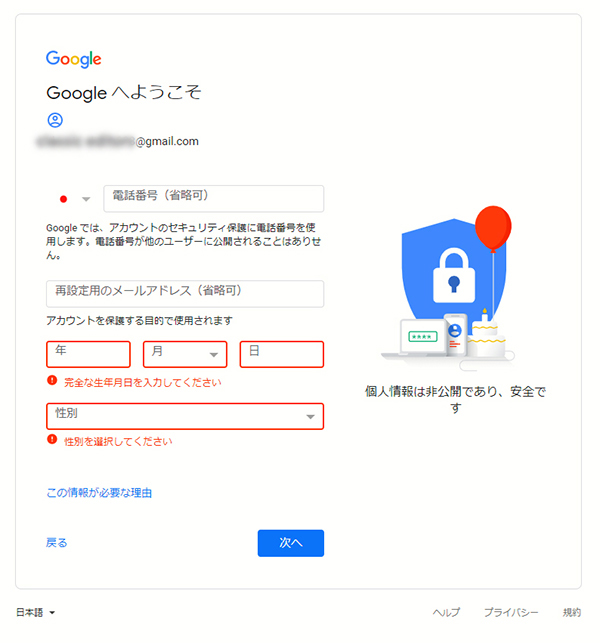Click the 年 year input field

point(88,354)
